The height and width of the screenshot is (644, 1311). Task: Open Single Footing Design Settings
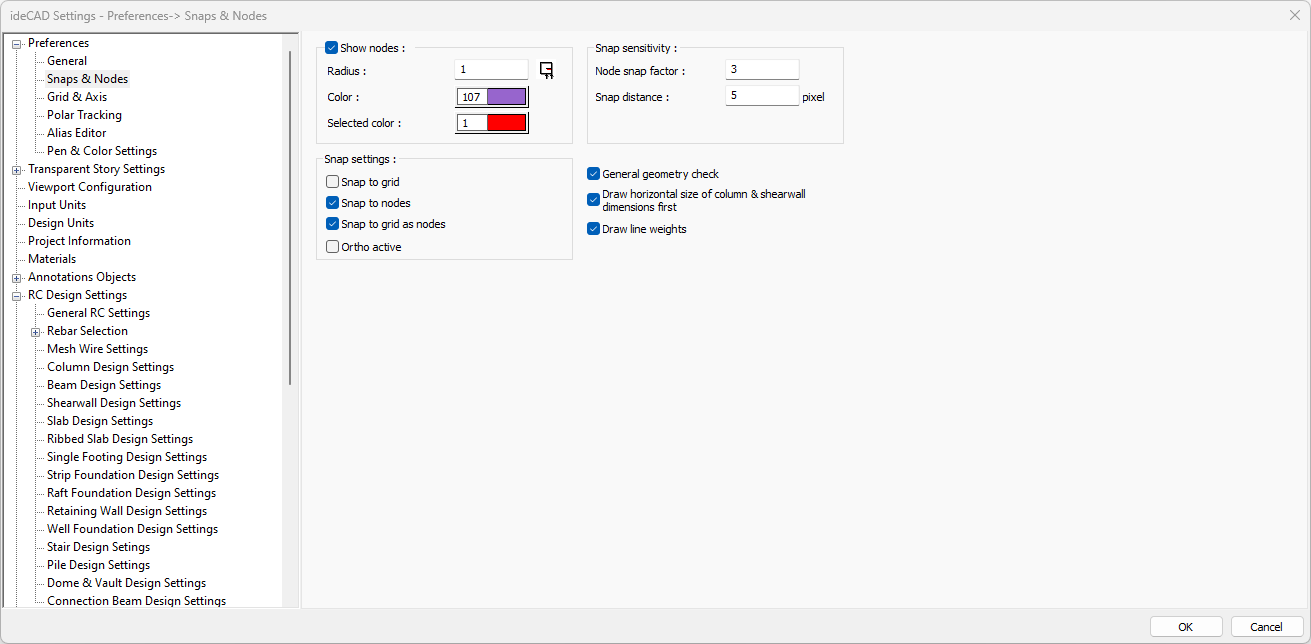tap(127, 457)
